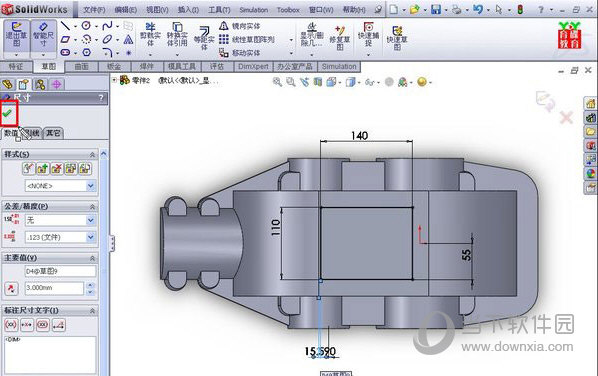
Task: Open the FeatureManager design tree tab
Action: (7, 84)
